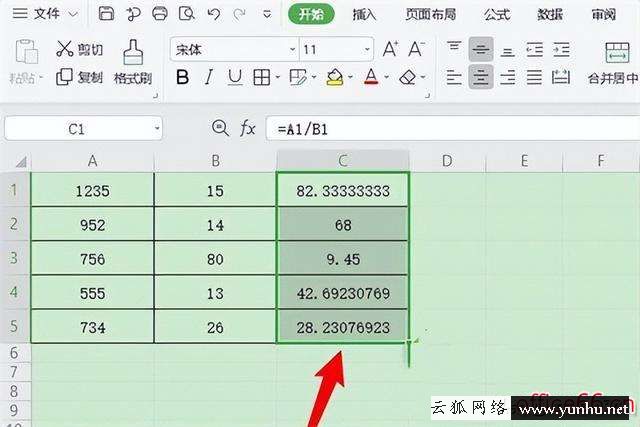The image size is (640, 427).
Task: Click Merge and Center (合并居中) button
Action: [613, 63]
